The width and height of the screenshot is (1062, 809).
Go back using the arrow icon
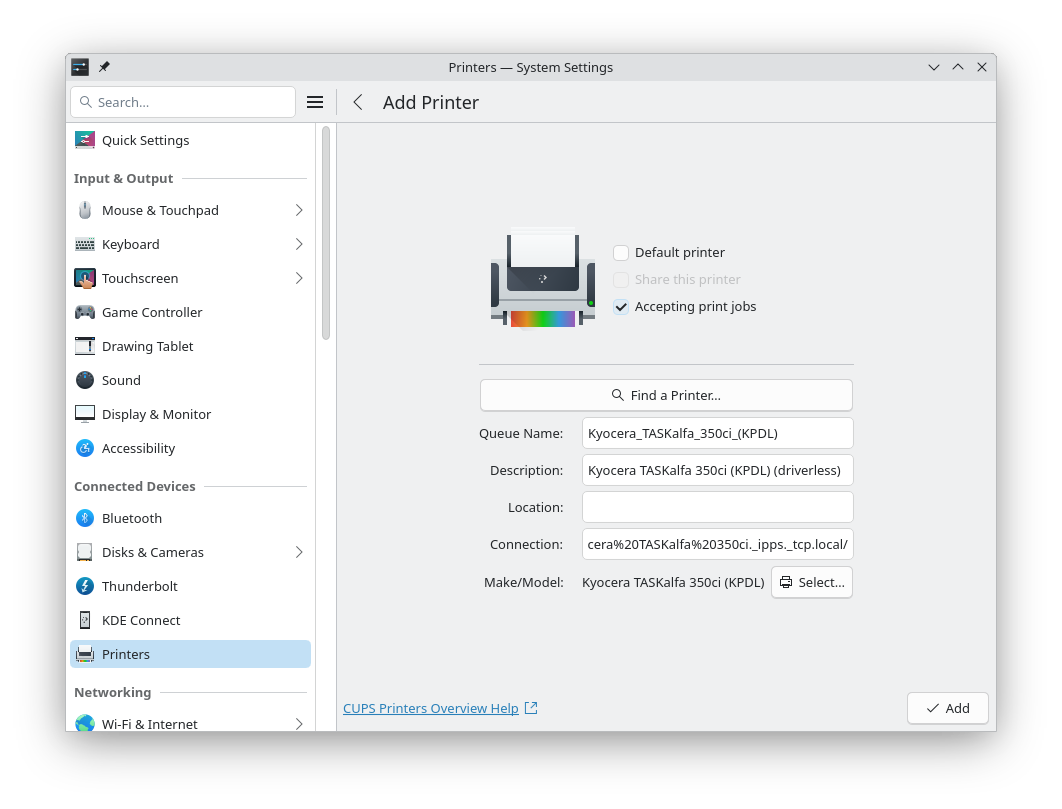[358, 102]
